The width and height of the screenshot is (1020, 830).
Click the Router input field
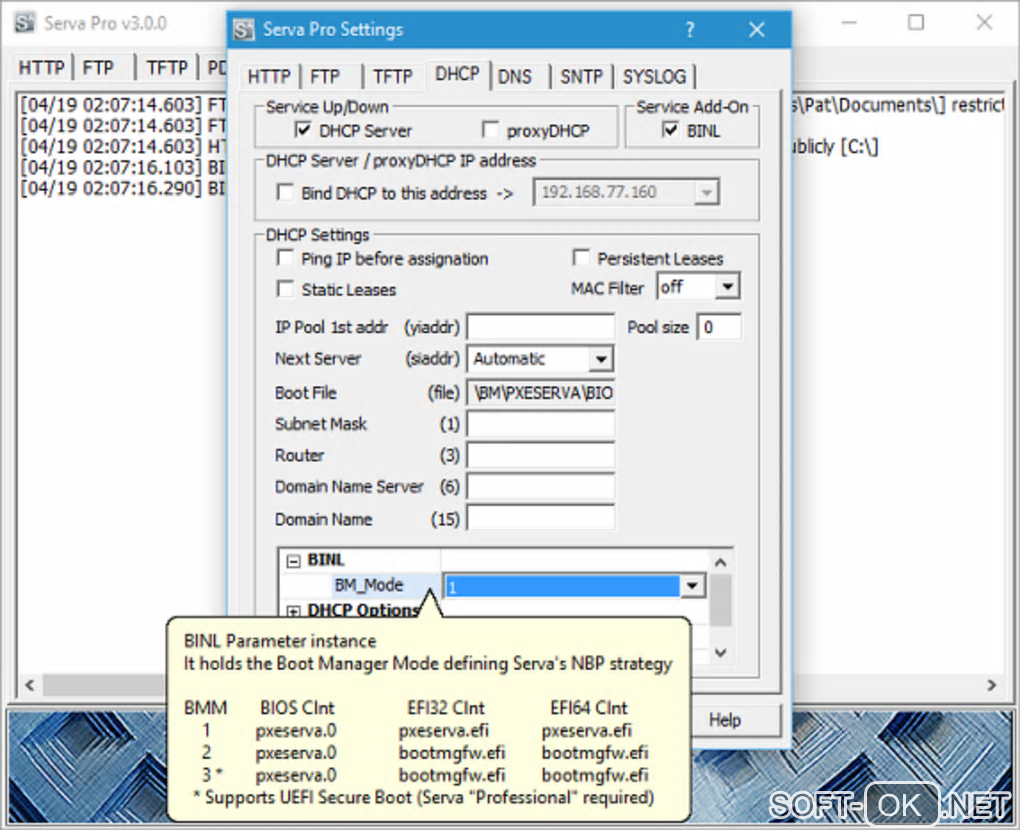click(x=541, y=455)
